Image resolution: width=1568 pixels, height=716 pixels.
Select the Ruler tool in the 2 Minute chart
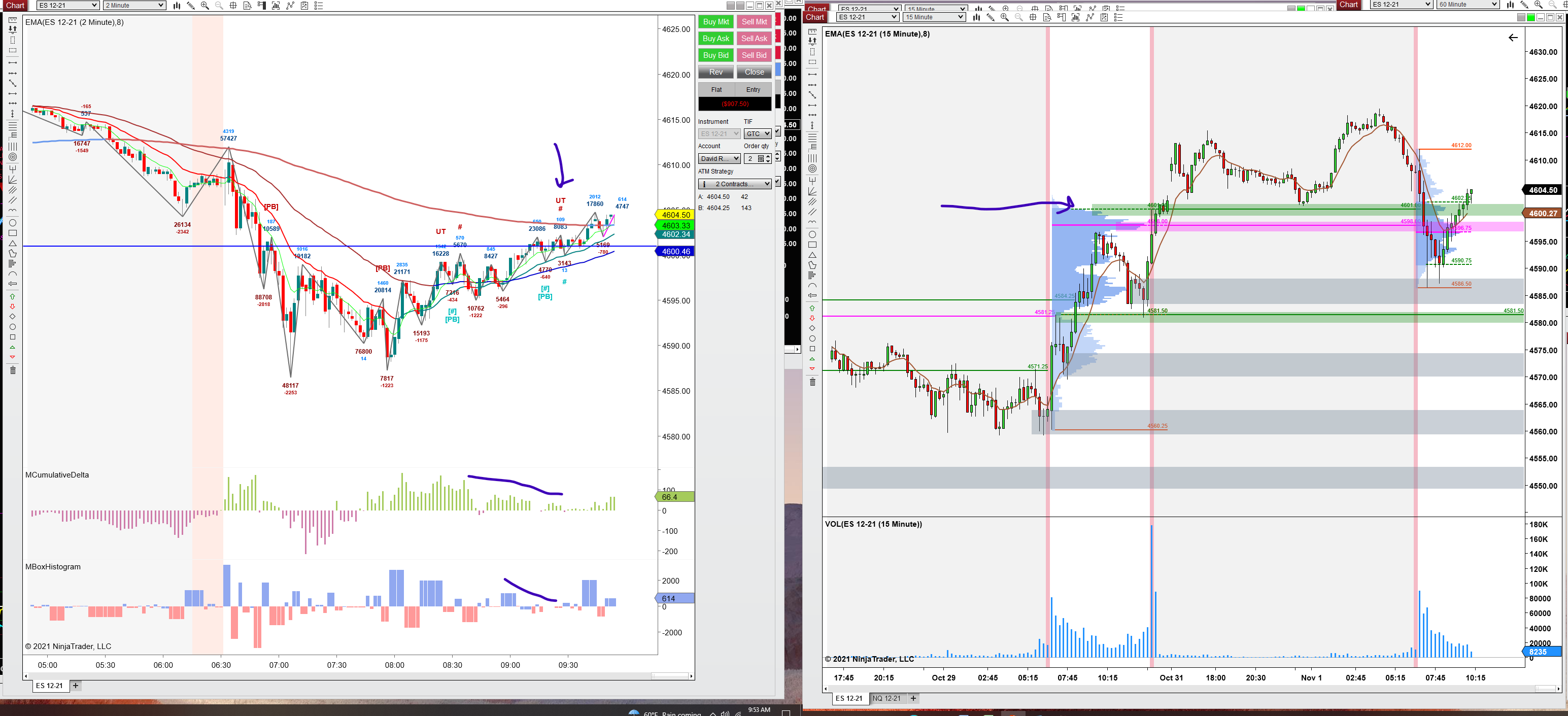tap(12, 20)
